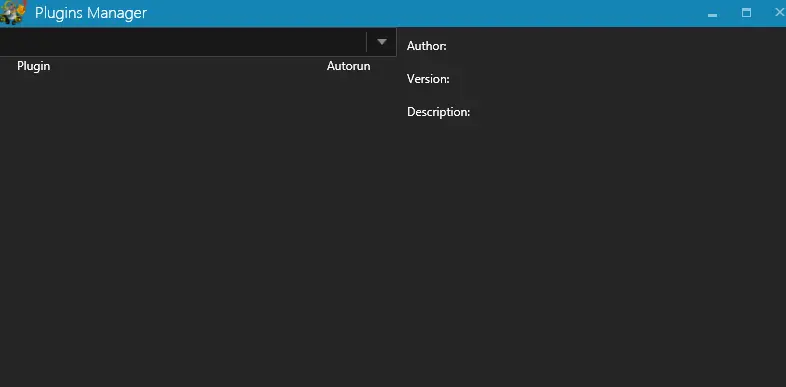The width and height of the screenshot is (786, 387).
Task: Click the Autorun column header
Action: (348, 66)
